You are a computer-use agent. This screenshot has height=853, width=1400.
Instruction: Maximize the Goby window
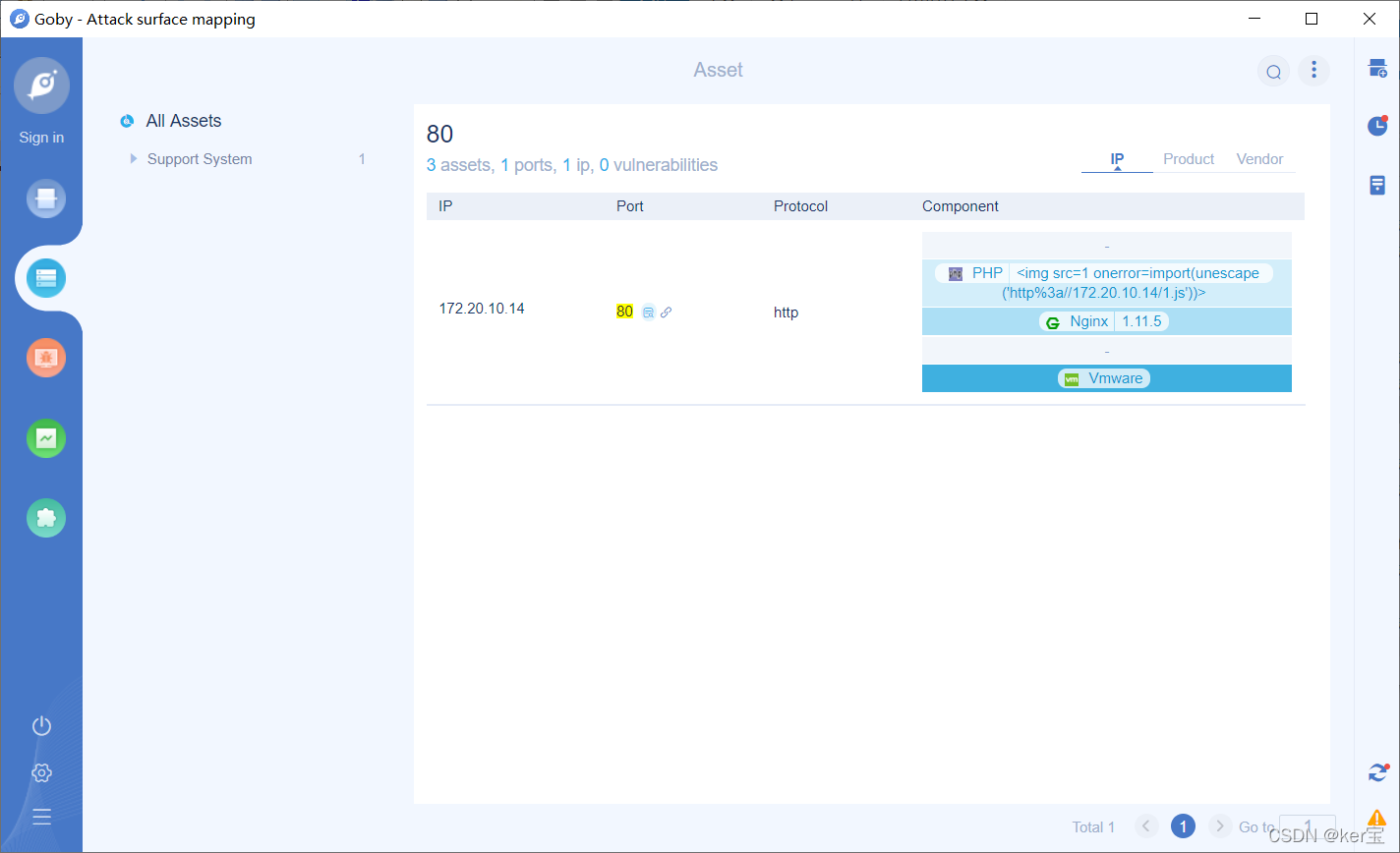pyautogui.click(x=1311, y=19)
